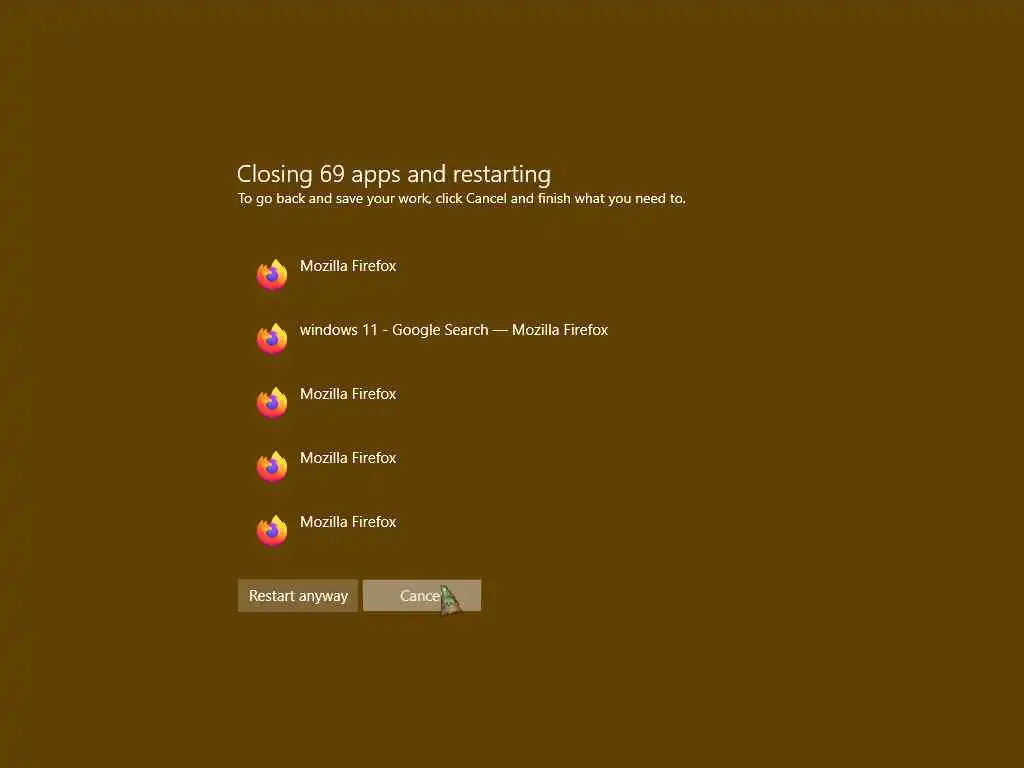
Task: Select the Firefox icon beside windows 11 Google Search
Action: click(272, 338)
